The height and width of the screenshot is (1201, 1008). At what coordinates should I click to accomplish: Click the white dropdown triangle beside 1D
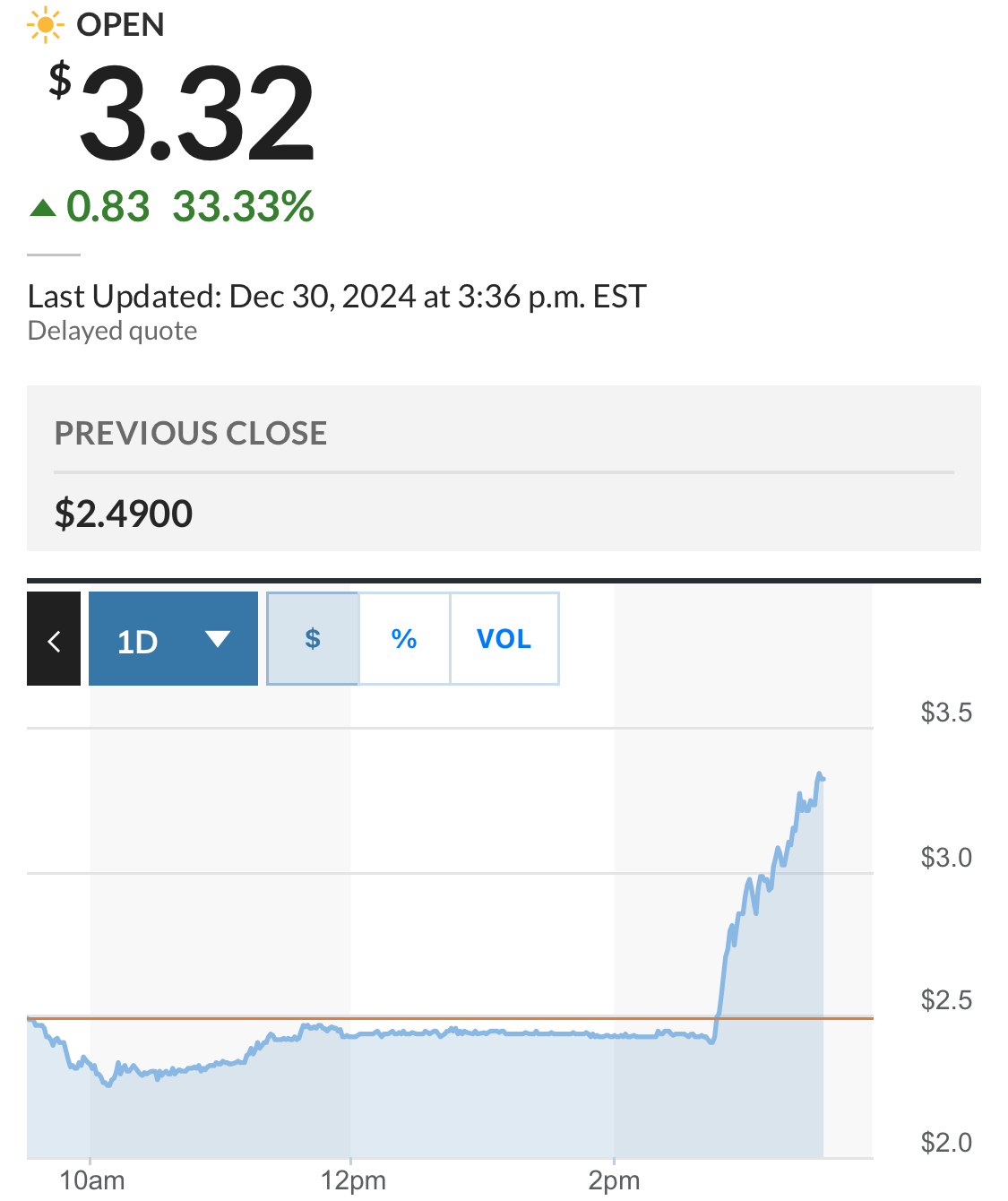217,639
